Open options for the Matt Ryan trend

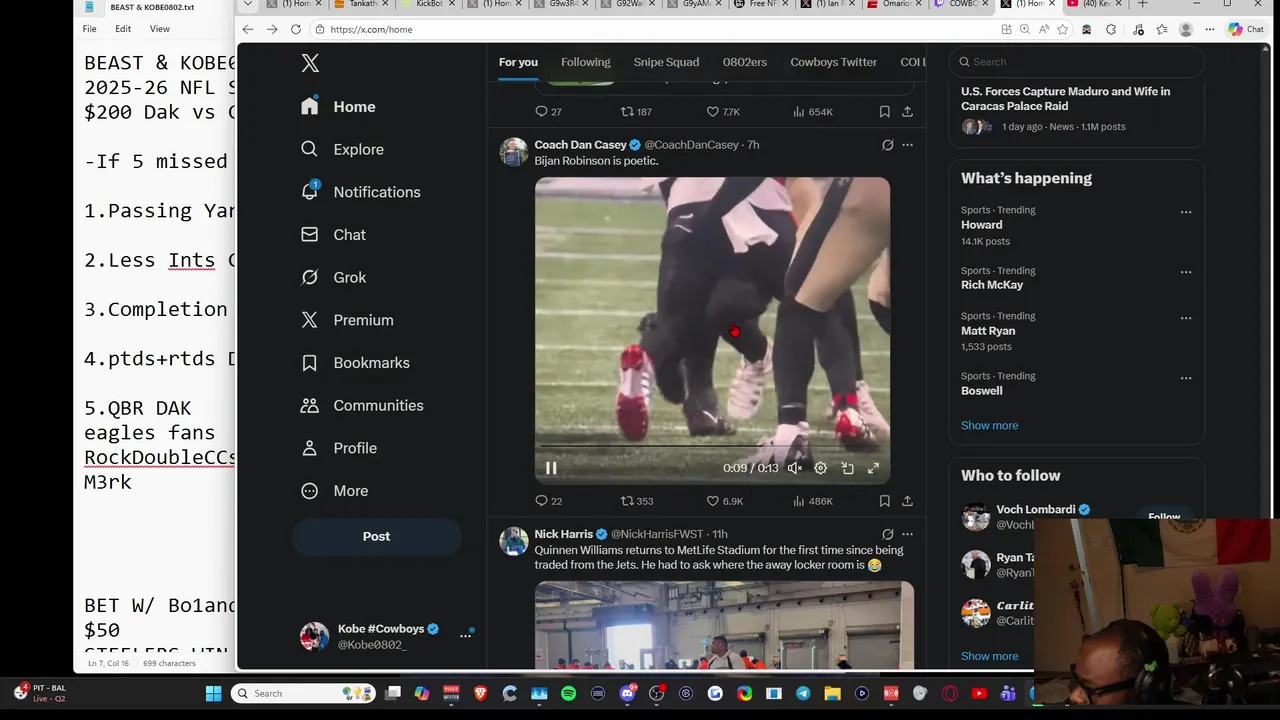tap(1186, 318)
